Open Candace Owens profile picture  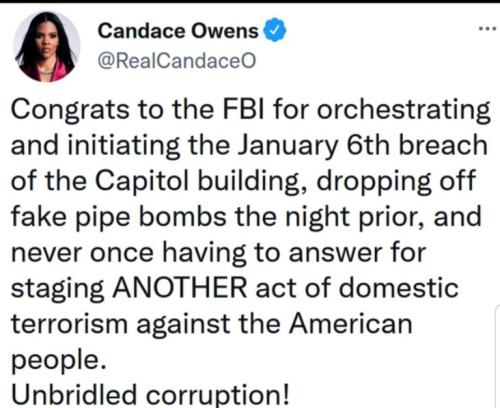click(x=46, y=47)
